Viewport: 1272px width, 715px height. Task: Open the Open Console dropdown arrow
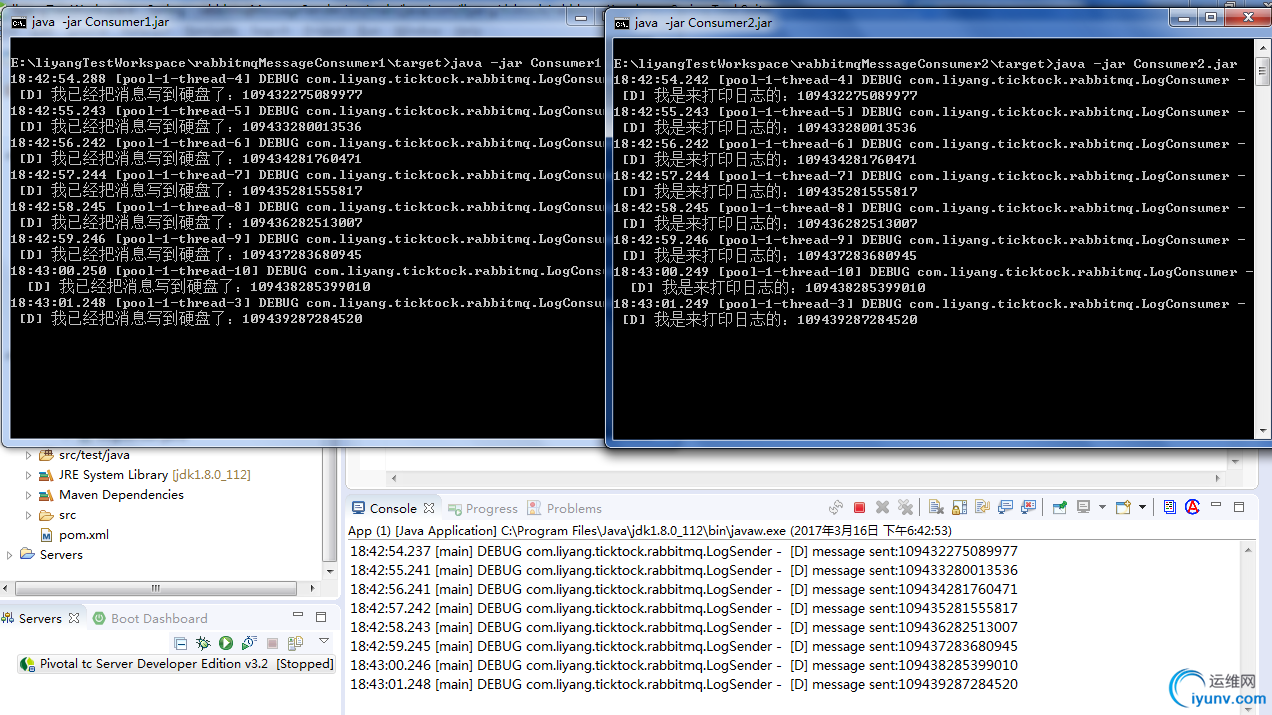(1142, 508)
